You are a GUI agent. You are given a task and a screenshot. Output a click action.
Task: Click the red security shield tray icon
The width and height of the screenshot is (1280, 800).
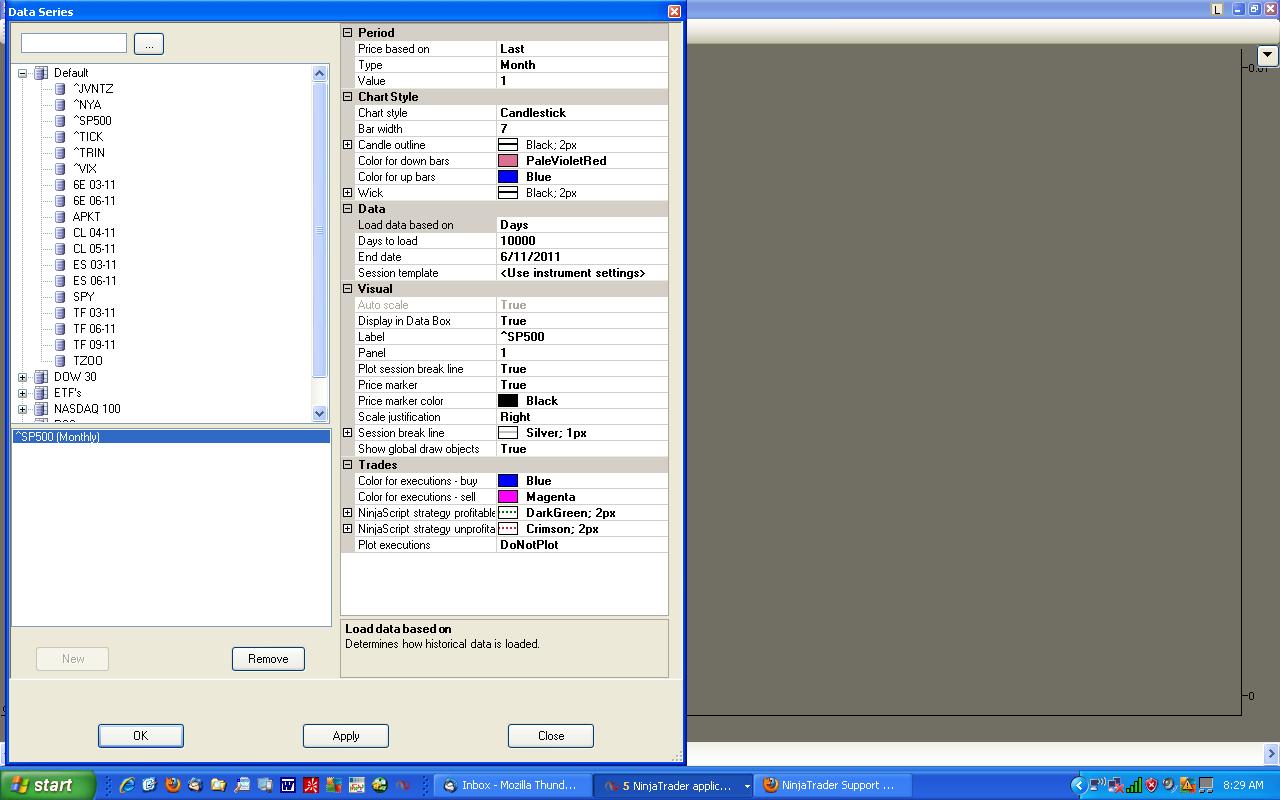click(1151, 785)
